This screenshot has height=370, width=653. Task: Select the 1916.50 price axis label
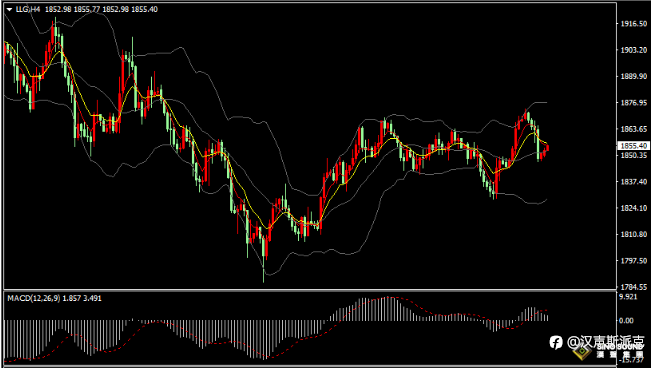[634, 24]
